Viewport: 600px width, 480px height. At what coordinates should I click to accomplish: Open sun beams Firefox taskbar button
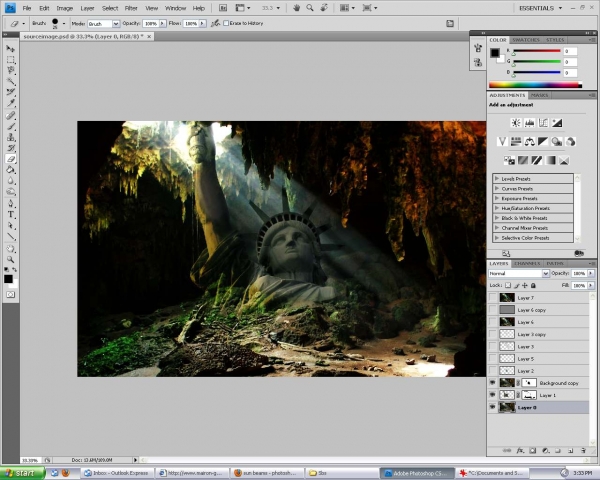pyautogui.click(x=266, y=473)
